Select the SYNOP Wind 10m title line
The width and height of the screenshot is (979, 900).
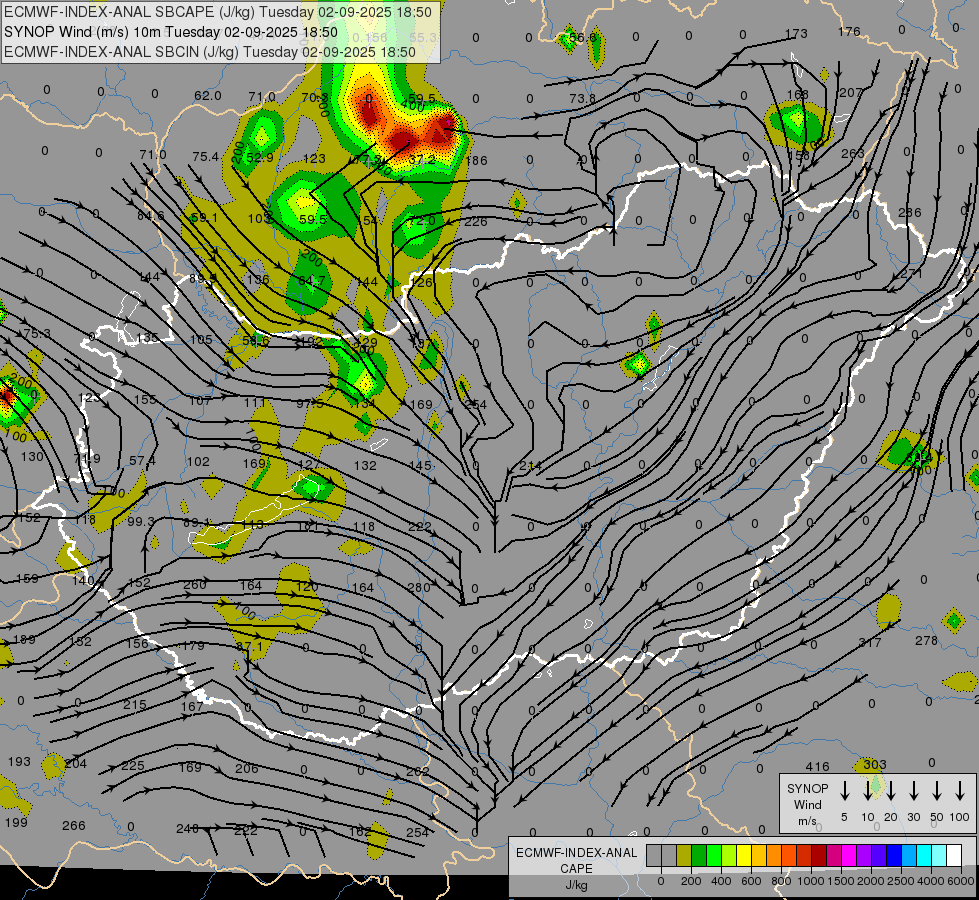pos(170,32)
